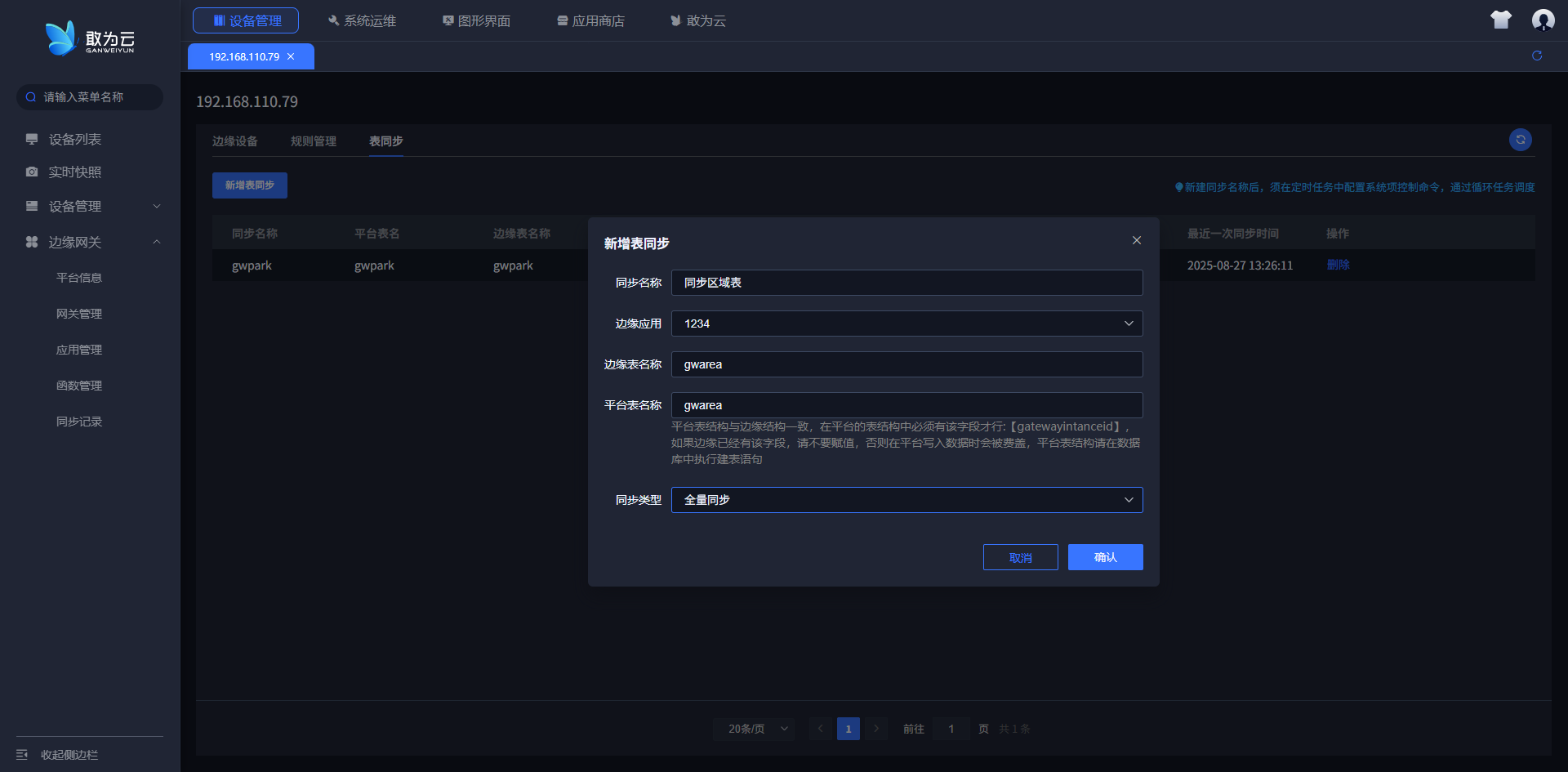
Task: Switch to the 规则管理 tab
Action: point(314,141)
